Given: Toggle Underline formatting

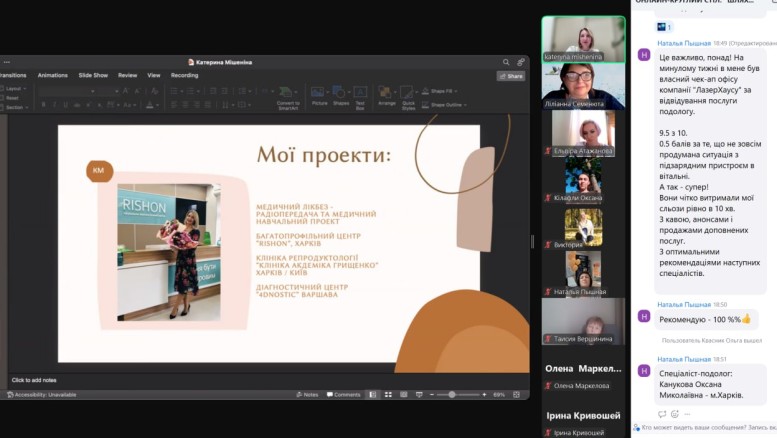Looking at the screenshot, I should (x=65, y=105).
